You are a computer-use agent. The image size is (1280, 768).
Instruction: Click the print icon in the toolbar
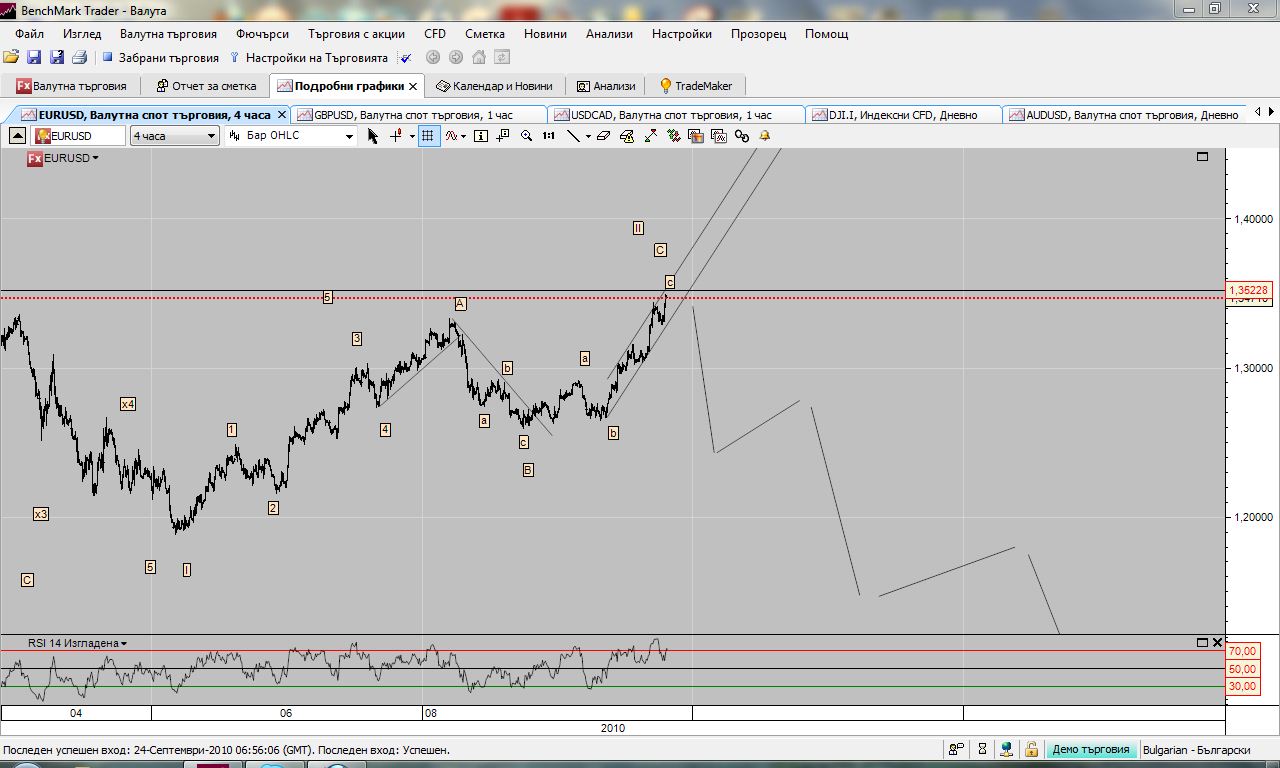(79, 58)
